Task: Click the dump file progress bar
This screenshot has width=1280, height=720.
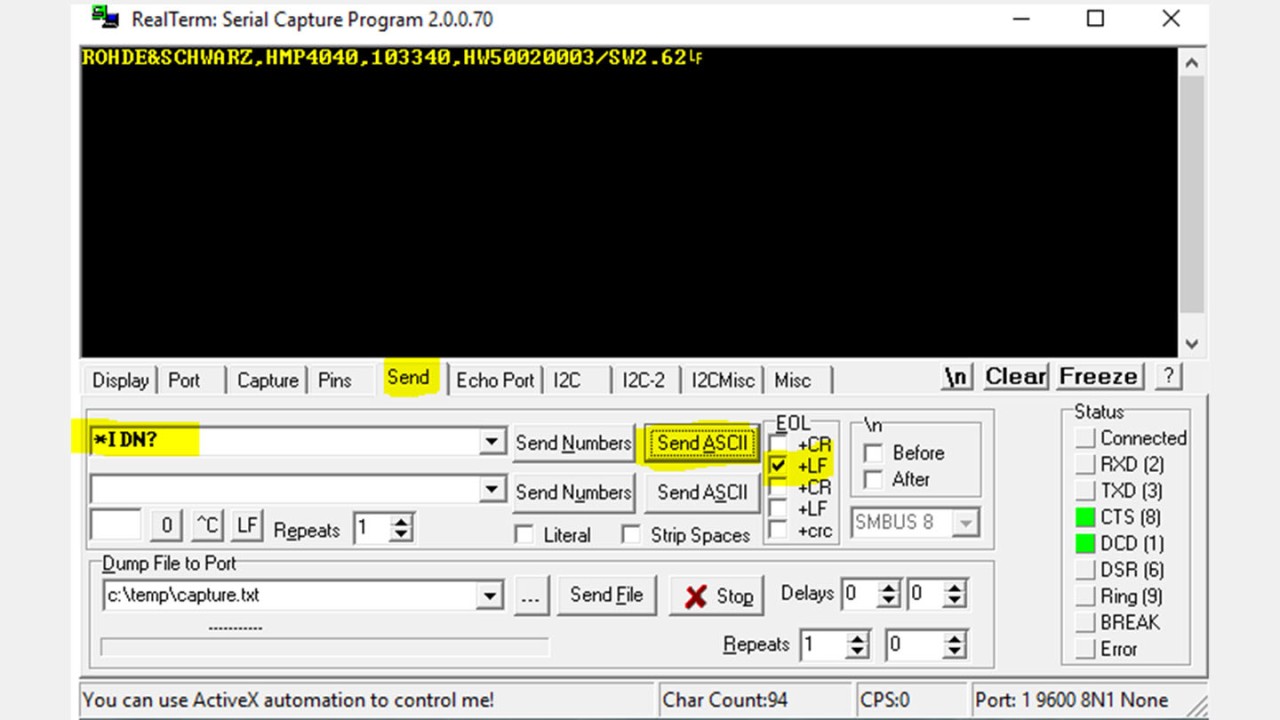Action: click(x=324, y=647)
